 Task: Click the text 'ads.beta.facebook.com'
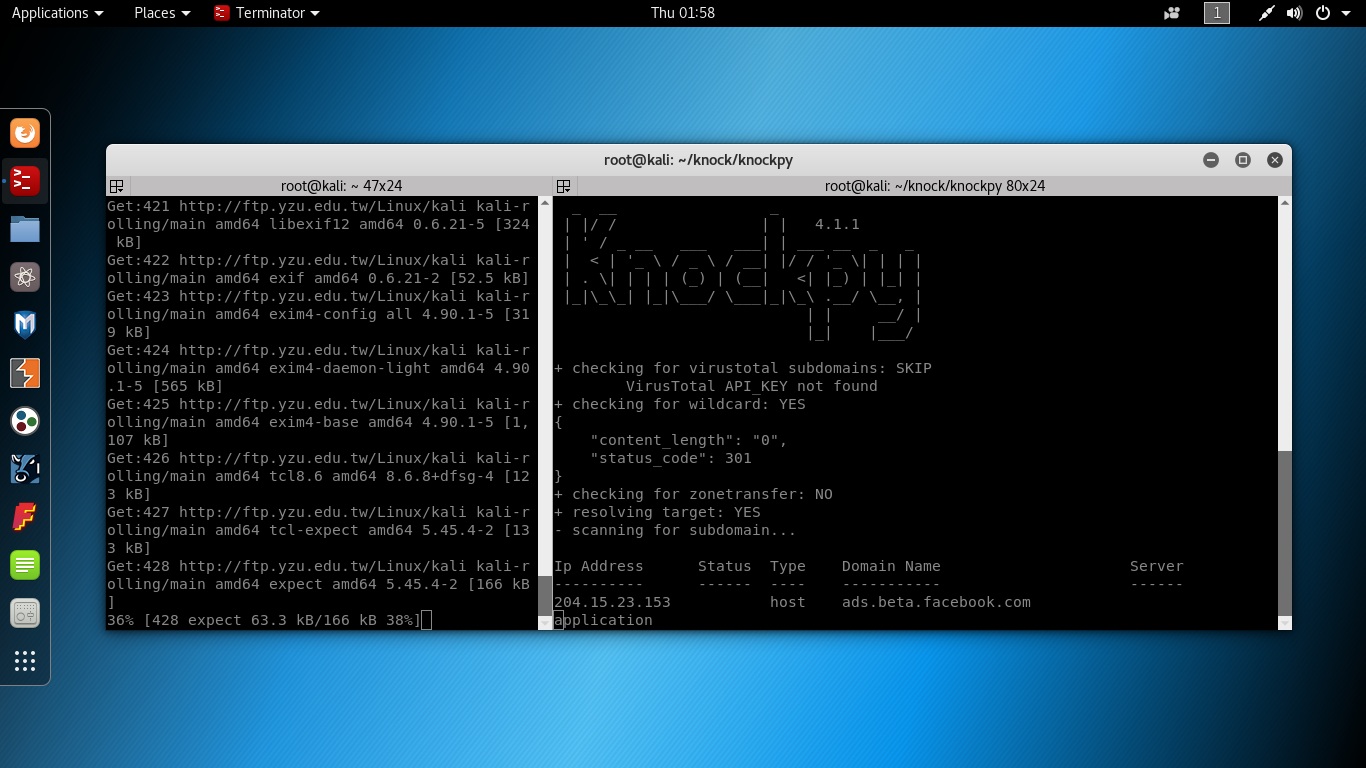tap(936, 602)
